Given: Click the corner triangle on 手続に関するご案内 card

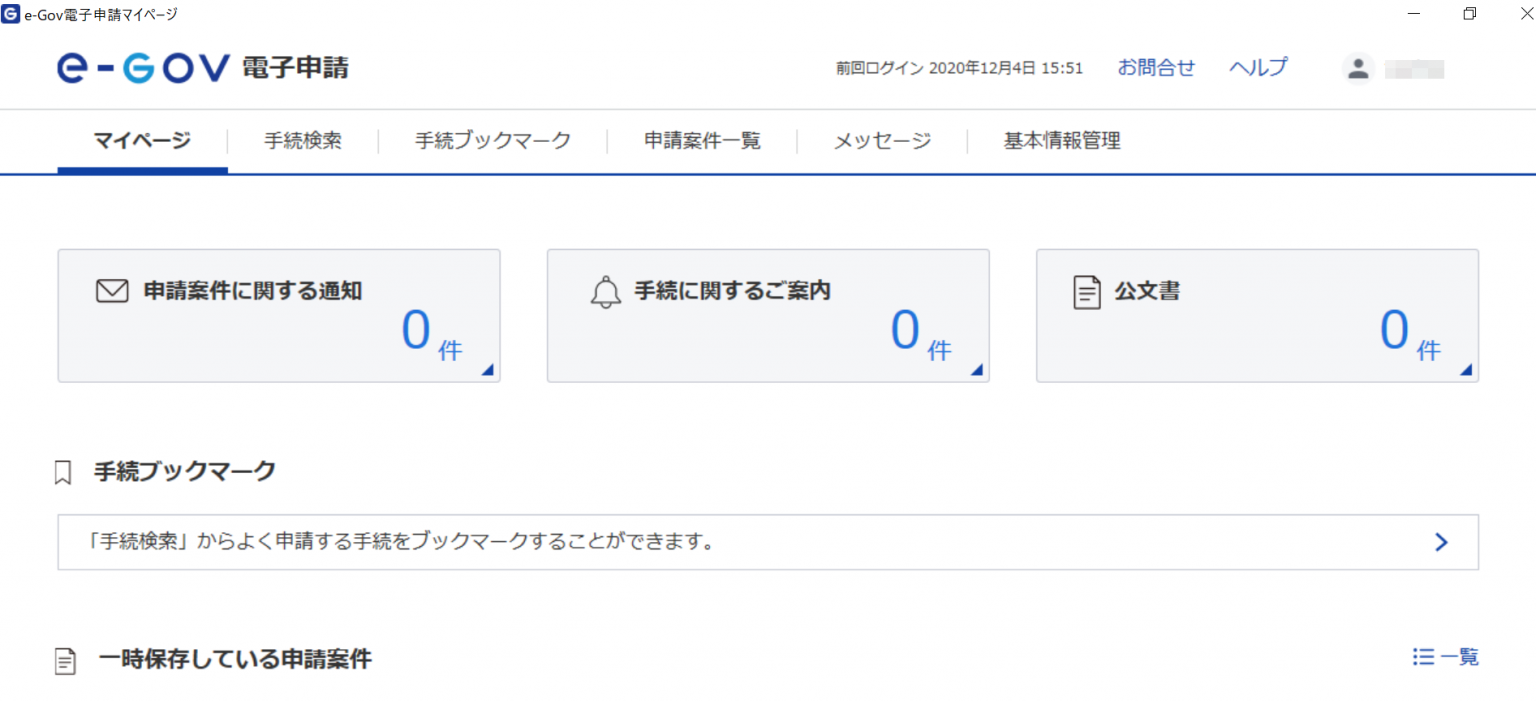Looking at the screenshot, I should pos(977,370).
